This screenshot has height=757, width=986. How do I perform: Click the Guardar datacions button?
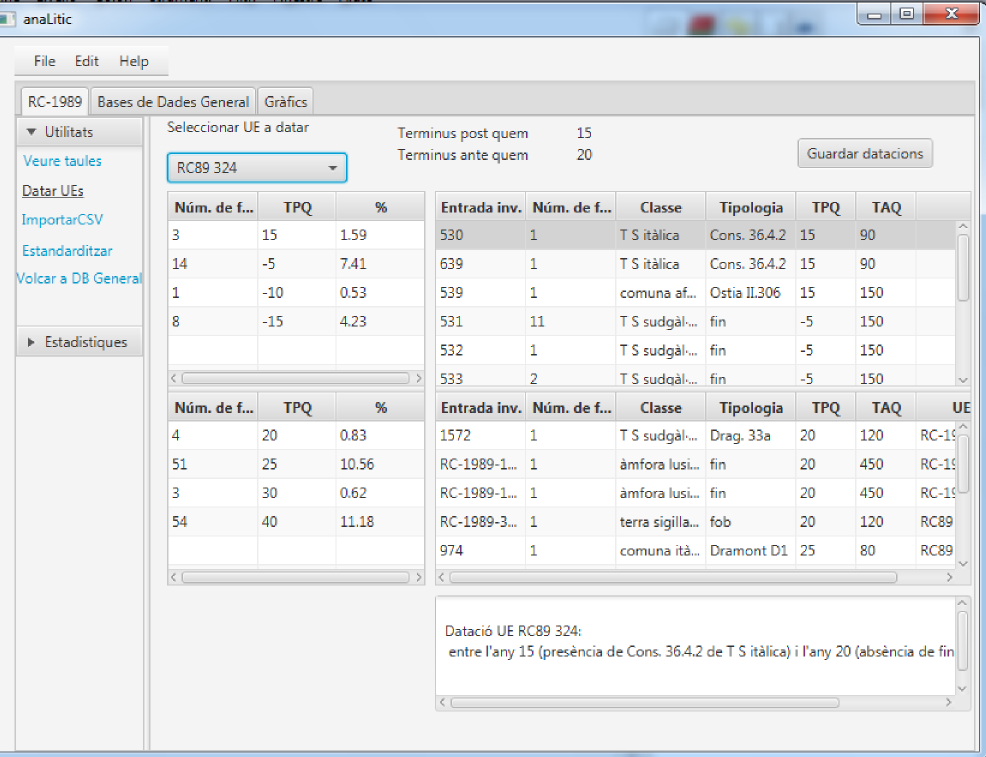[865, 154]
